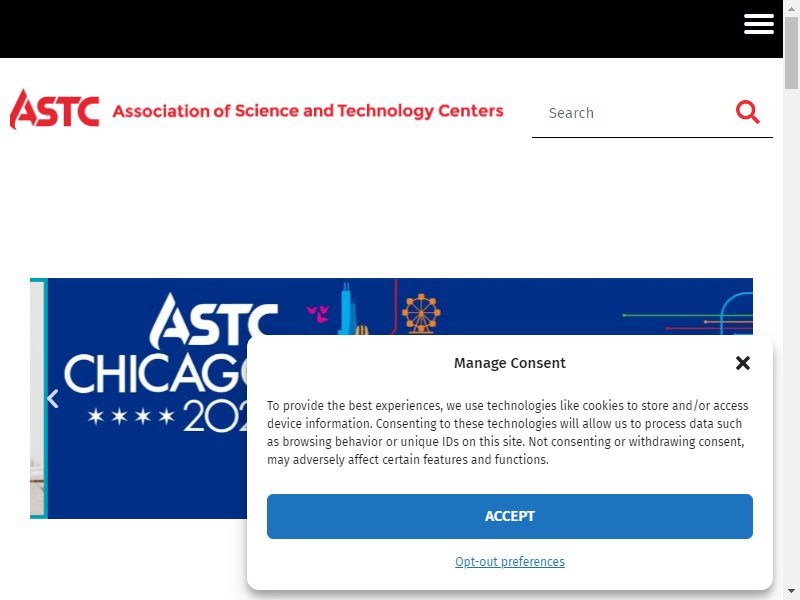Click the Association of Science and Technology Centers title
The height and width of the screenshot is (600, 800).
tap(308, 111)
